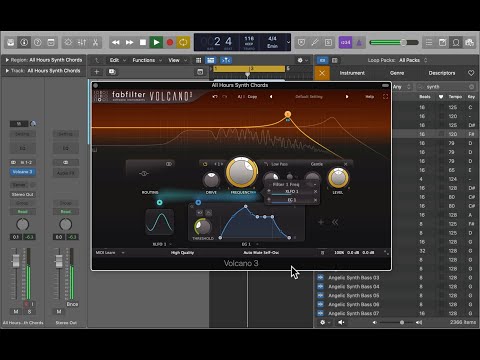Toggle Volcano 3 full screen button
The height and width of the screenshot is (360, 480).
(385, 97)
